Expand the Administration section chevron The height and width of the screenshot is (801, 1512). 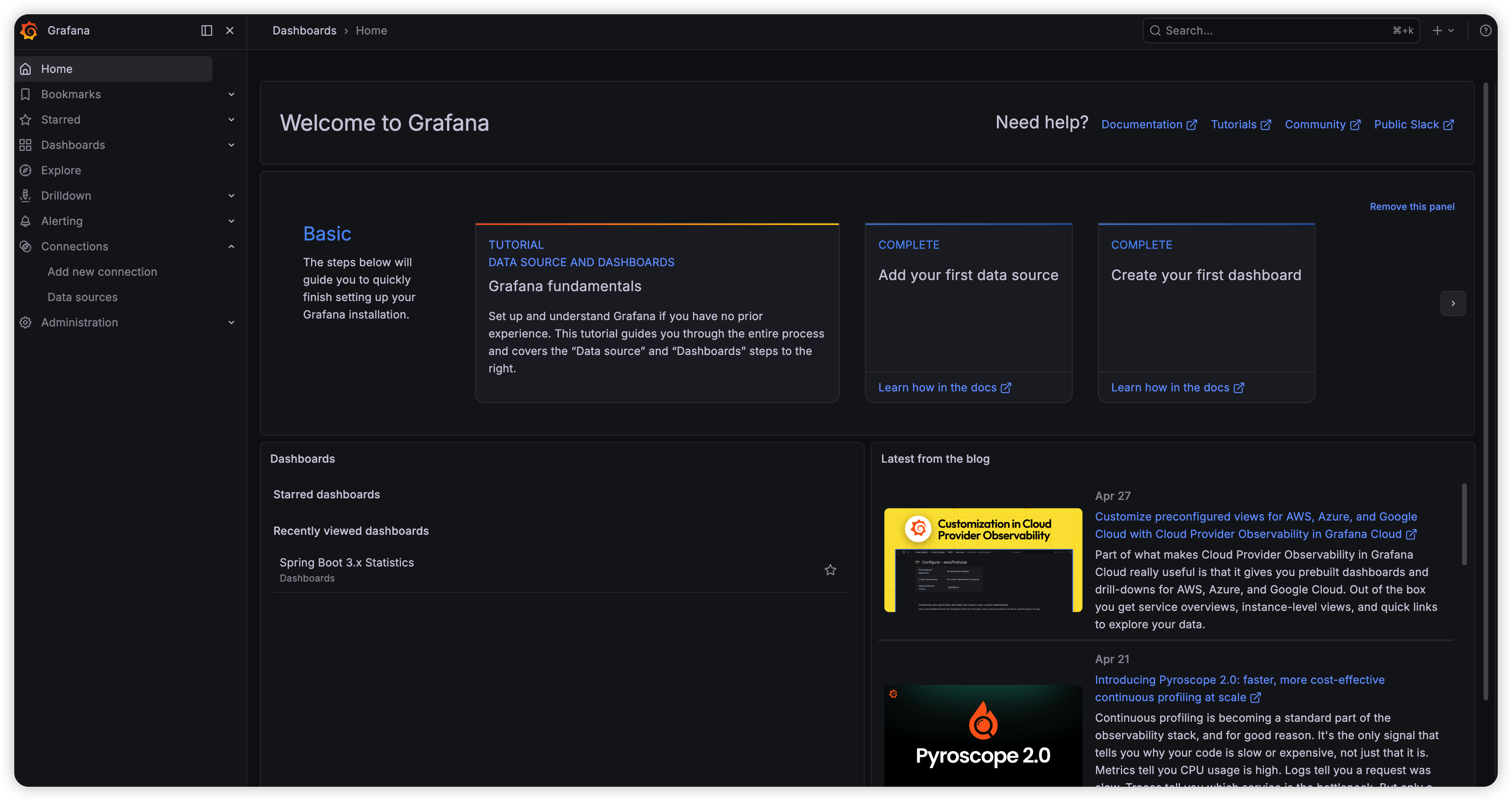click(231, 323)
